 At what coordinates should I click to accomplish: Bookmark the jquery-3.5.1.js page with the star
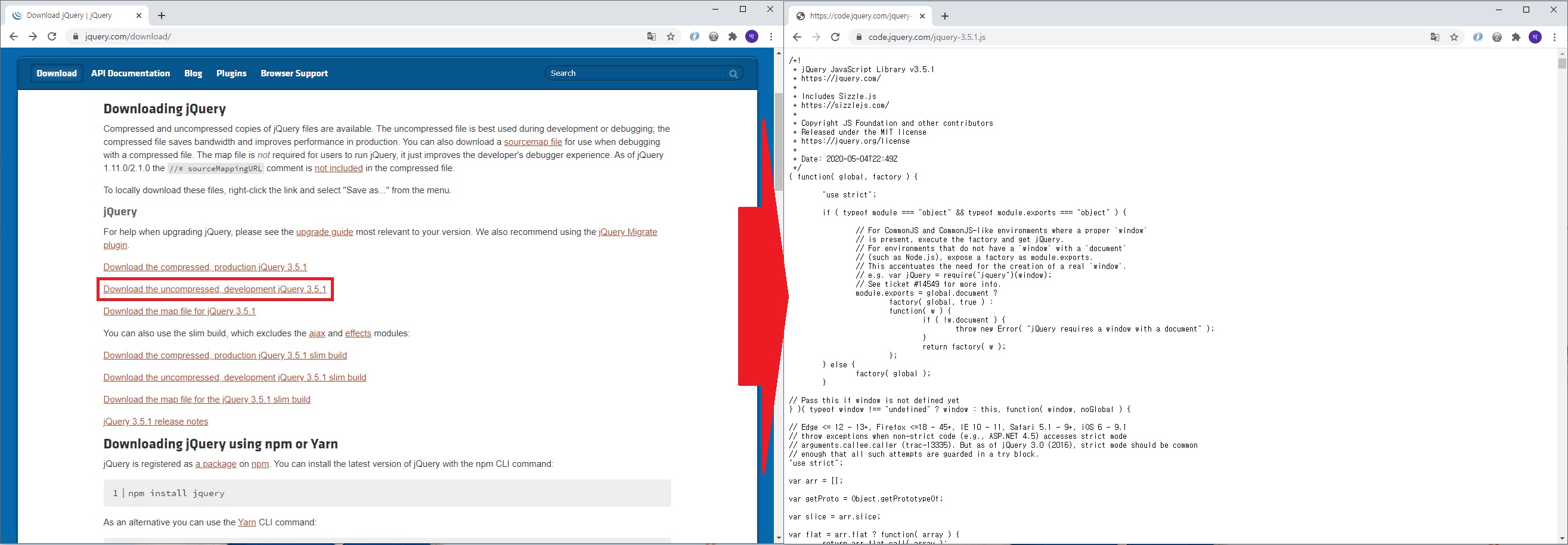click(1454, 37)
